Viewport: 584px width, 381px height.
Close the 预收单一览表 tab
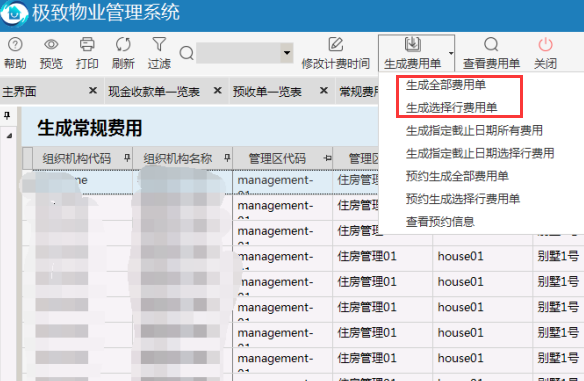coord(324,91)
